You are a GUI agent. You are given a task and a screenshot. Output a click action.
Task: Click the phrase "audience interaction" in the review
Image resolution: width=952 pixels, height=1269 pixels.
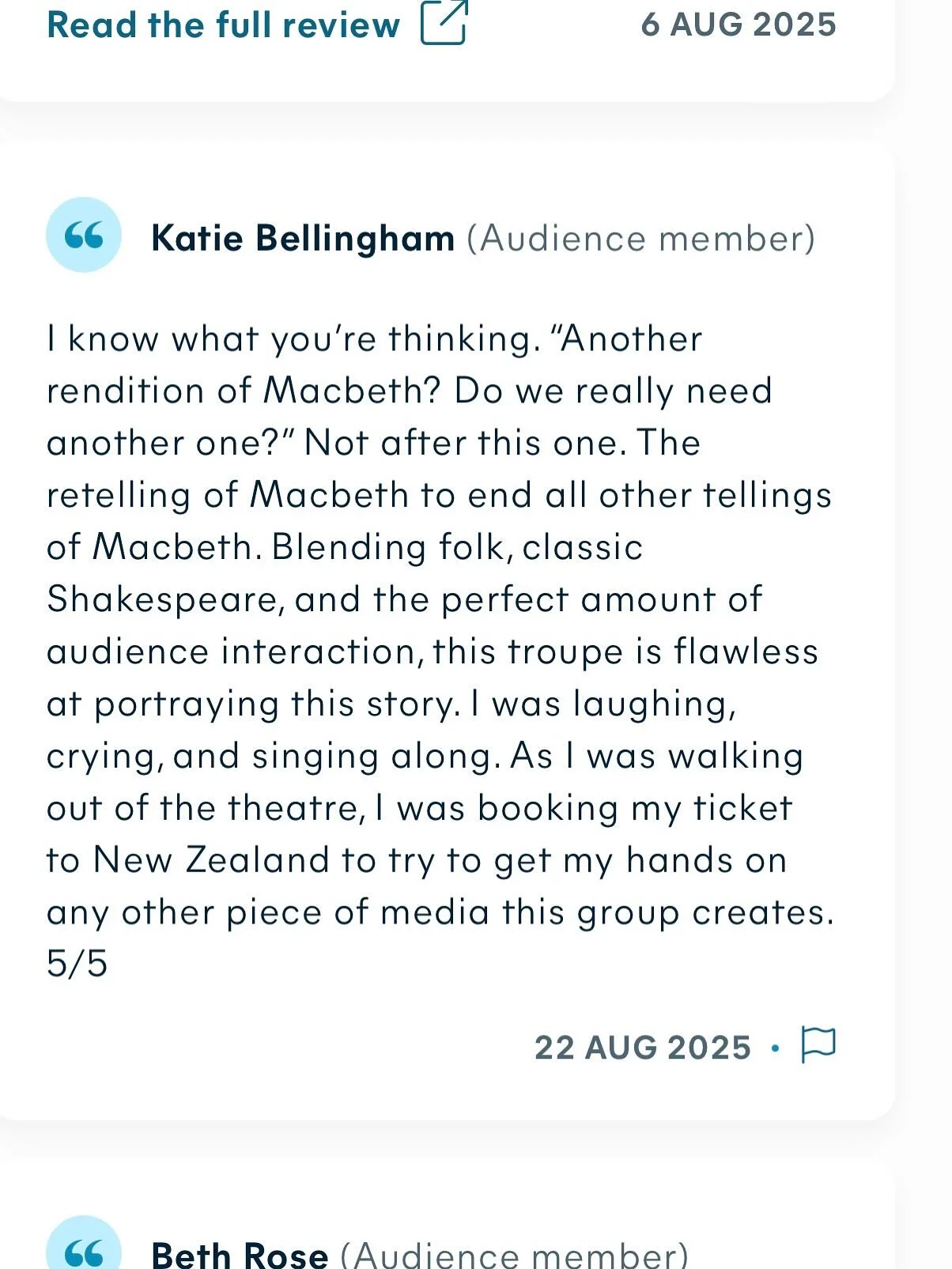[x=230, y=651]
